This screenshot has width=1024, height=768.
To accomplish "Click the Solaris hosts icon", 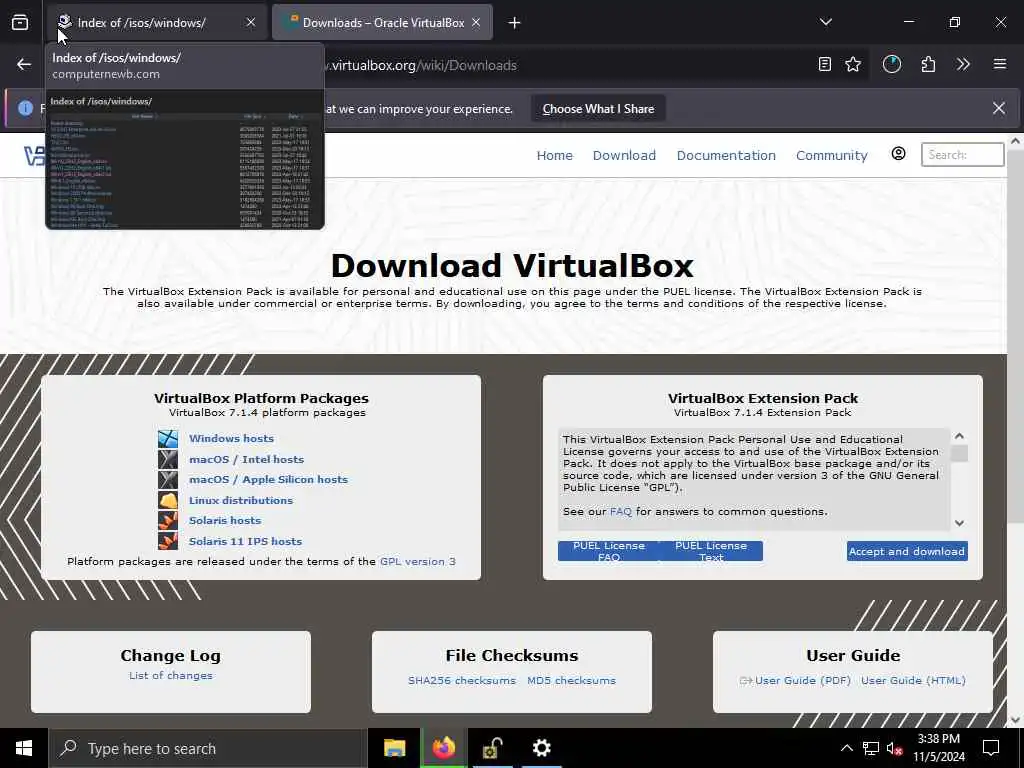I will [168, 520].
